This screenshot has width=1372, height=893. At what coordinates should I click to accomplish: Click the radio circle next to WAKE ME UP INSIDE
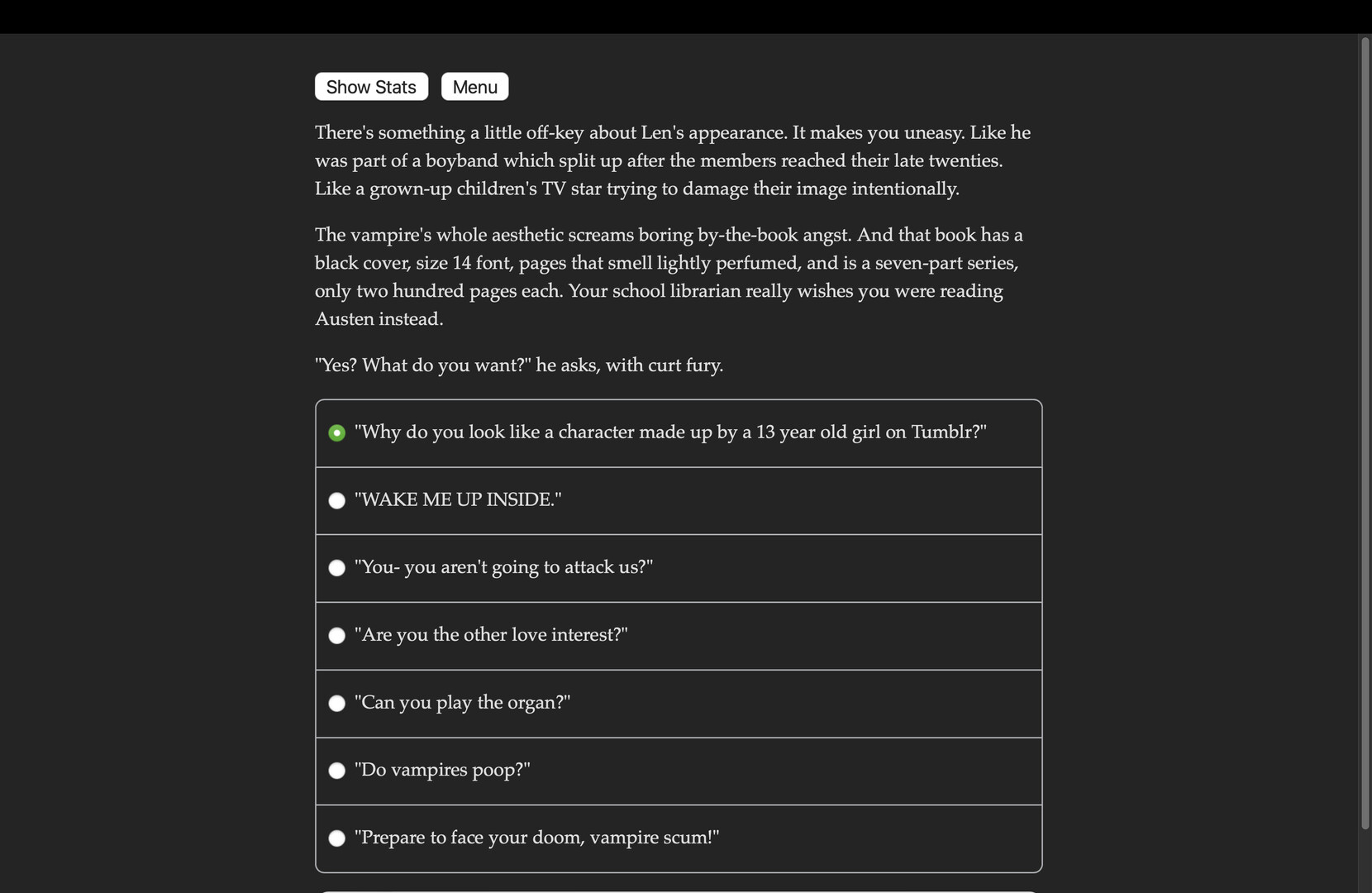pos(336,500)
